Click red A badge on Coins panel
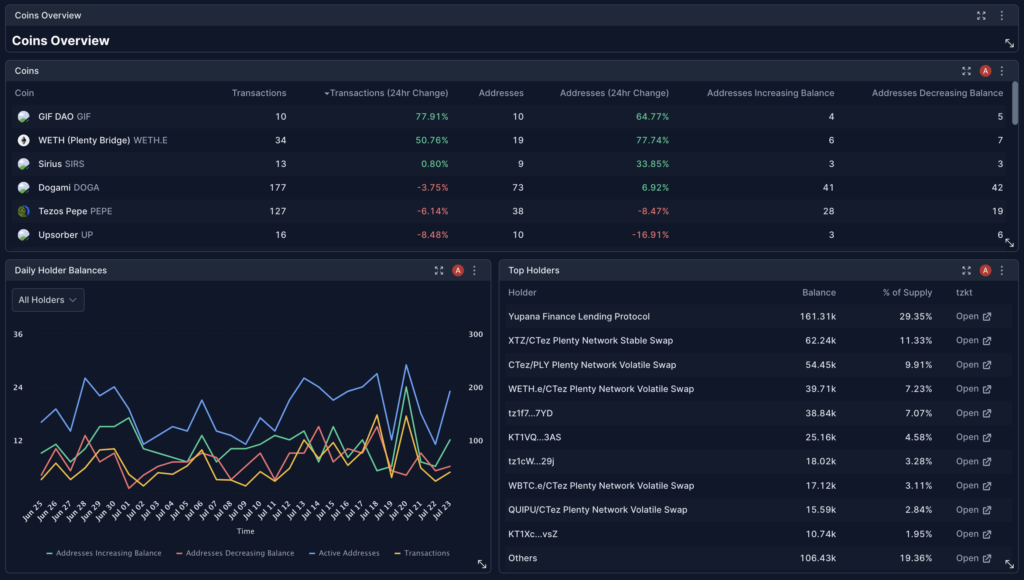 [985, 71]
